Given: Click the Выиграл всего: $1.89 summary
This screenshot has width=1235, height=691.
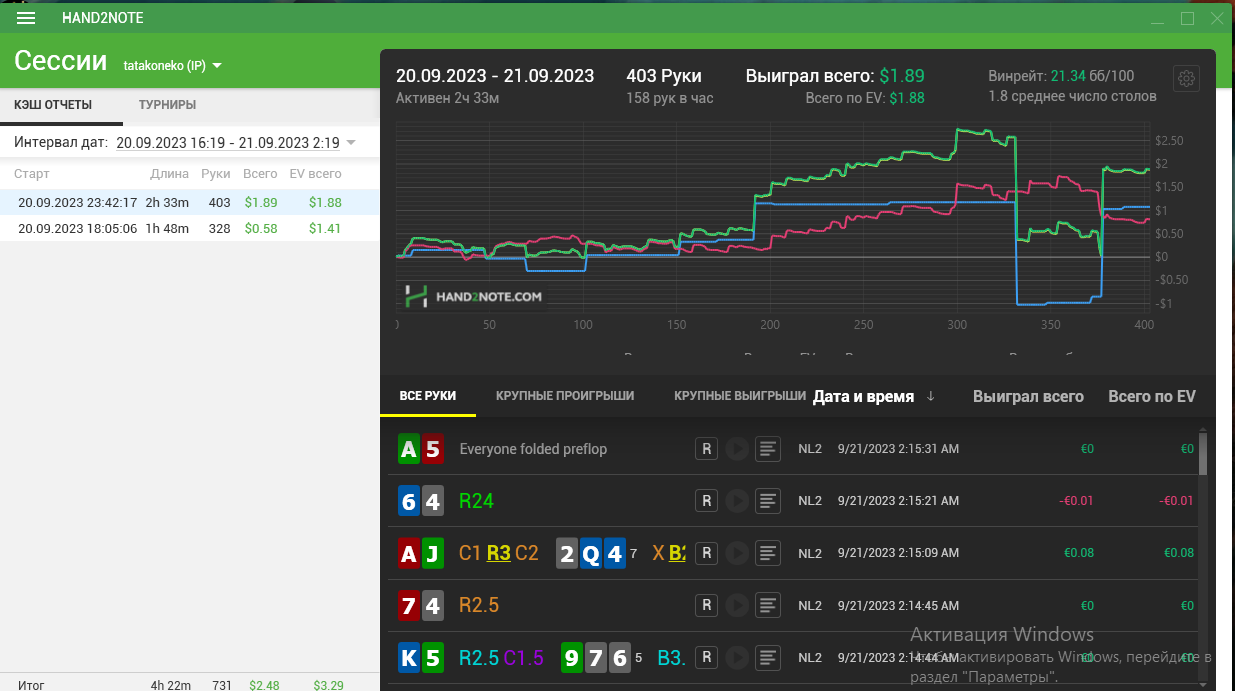Looking at the screenshot, I should pyautogui.click(x=835, y=76).
